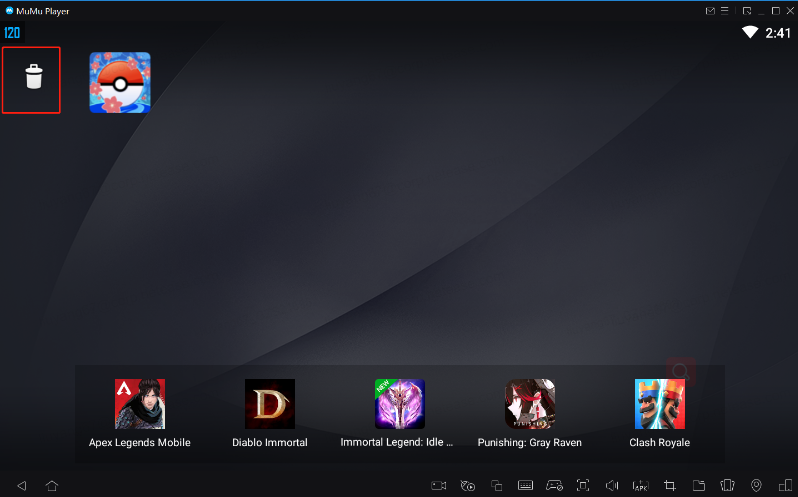798x497 pixels.
Task: Click the shrink-window arrow icon in title bar
Action: pyautogui.click(x=747, y=11)
